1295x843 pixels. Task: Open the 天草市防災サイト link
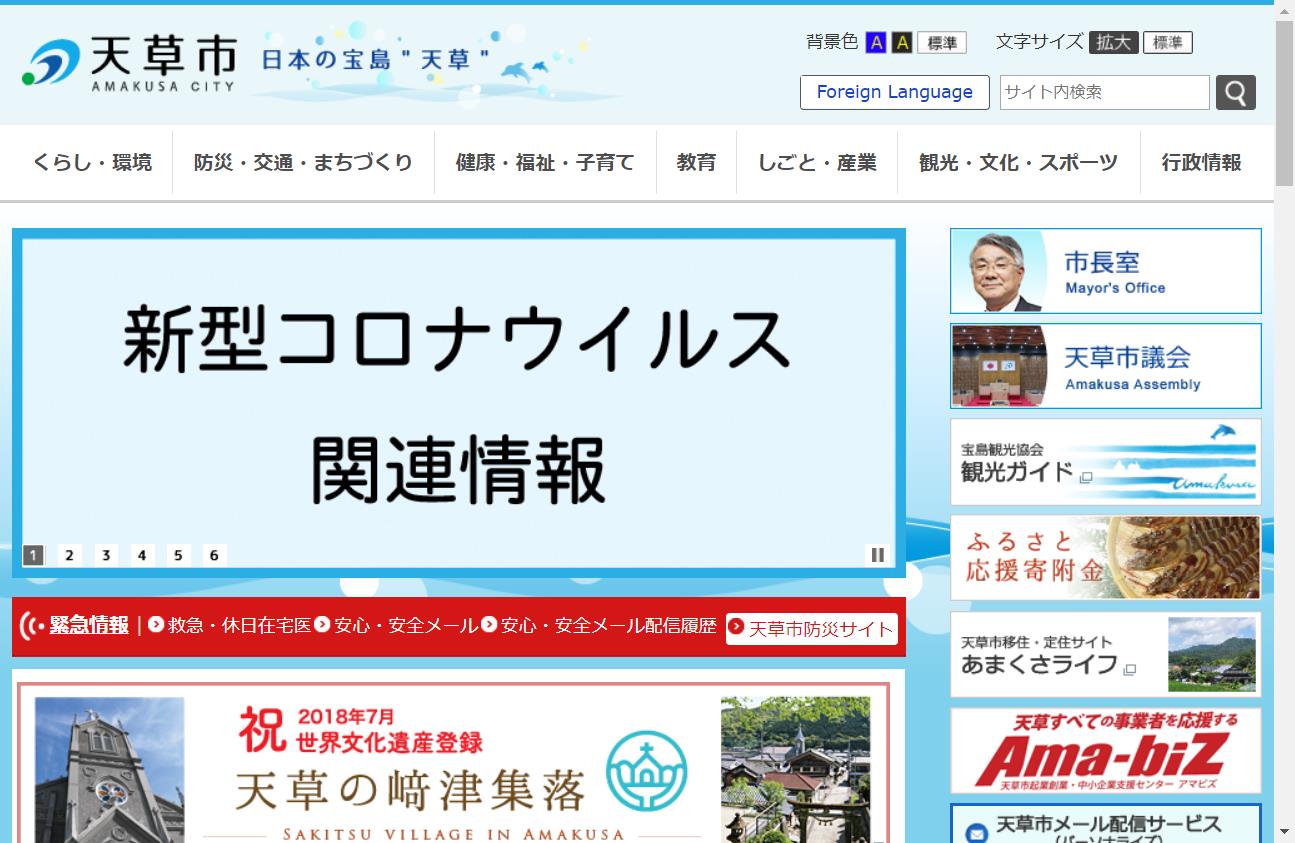point(814,629)
